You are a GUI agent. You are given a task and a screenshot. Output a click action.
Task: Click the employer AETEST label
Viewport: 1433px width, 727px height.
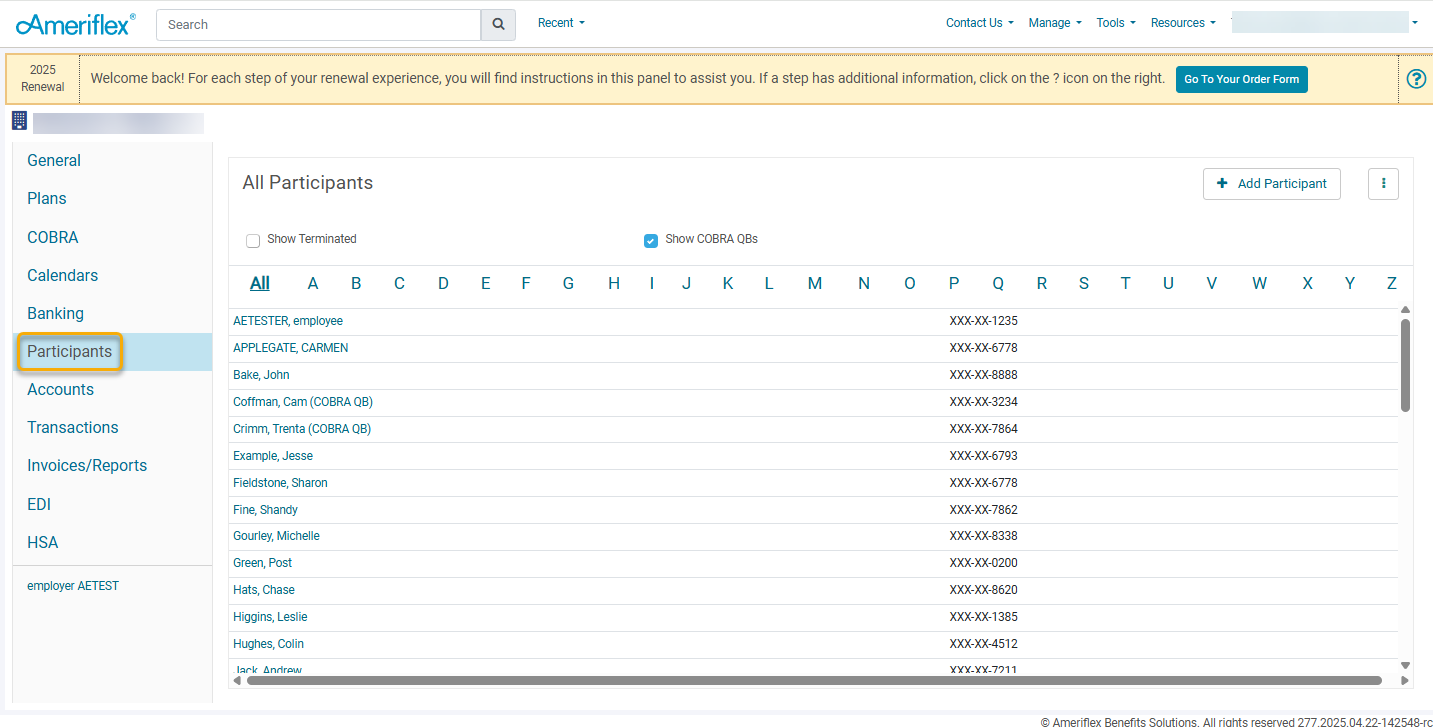[x=73, y=586]
